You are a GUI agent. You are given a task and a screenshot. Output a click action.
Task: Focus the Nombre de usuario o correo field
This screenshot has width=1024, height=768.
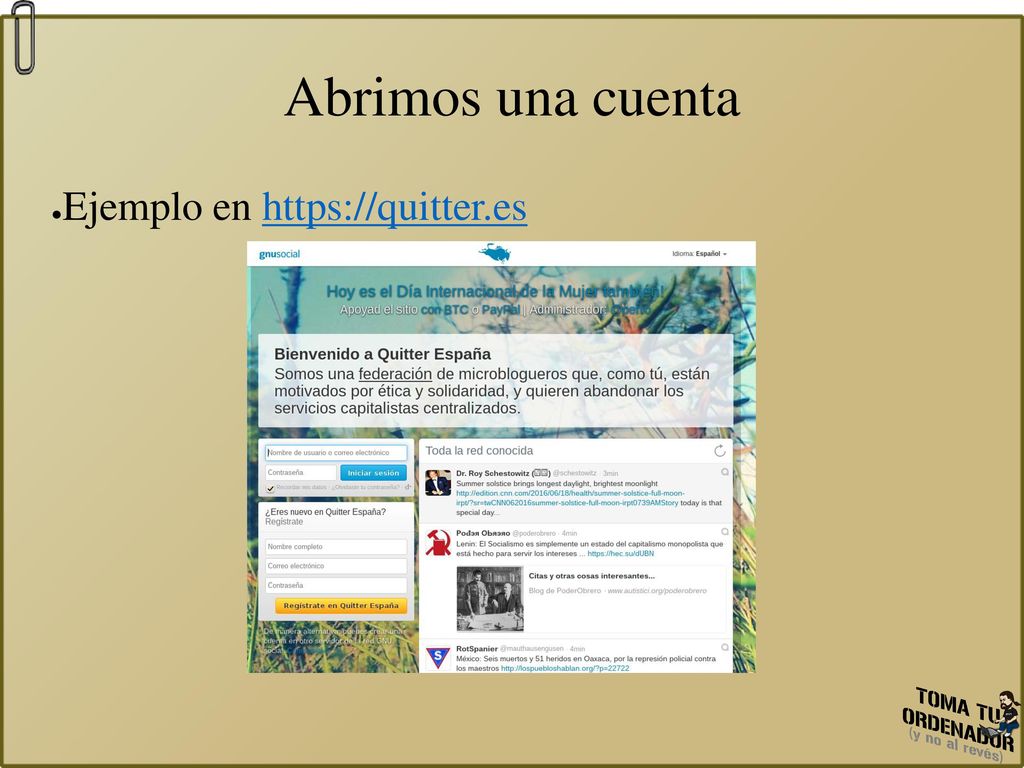pyautogui.click(x=336, y=453)
